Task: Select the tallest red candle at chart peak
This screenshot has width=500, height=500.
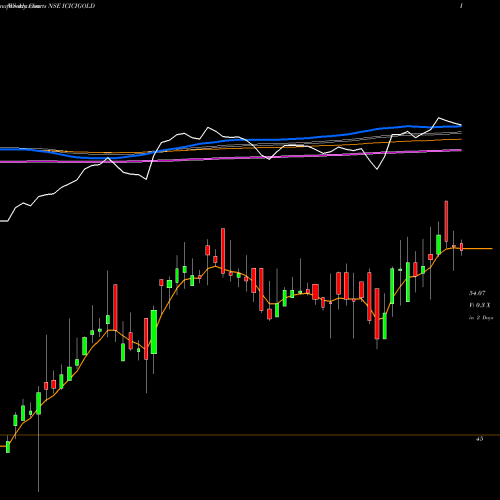Action: coord(446,221)
